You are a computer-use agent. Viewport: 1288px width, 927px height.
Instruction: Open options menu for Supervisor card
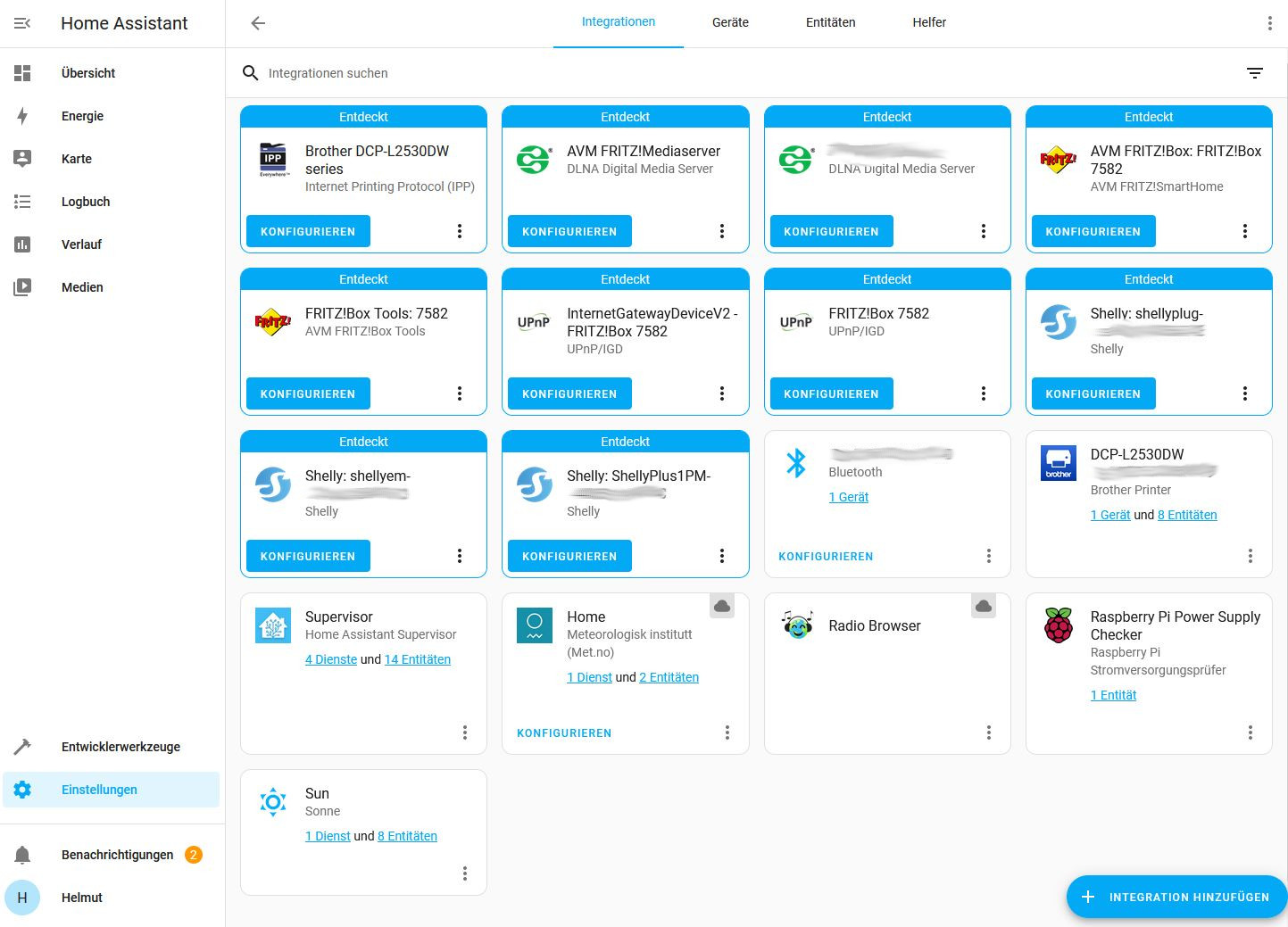click(x=465, y=732)
